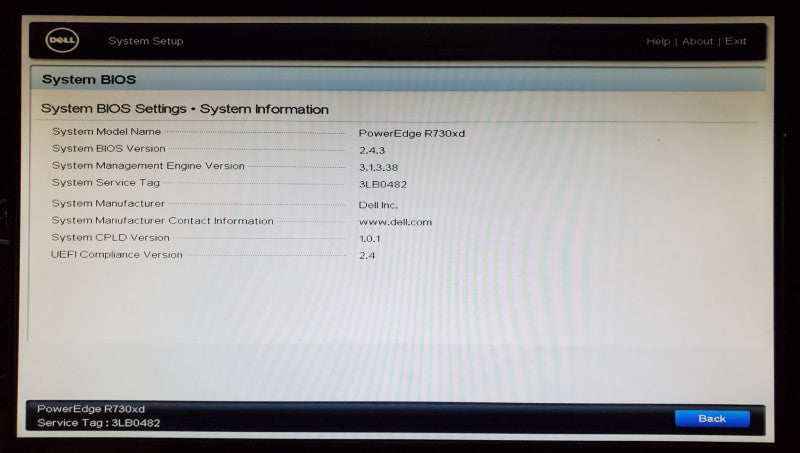Select the BIOS version value 2.4.3
800x453 pixels.
pos(372,150)
